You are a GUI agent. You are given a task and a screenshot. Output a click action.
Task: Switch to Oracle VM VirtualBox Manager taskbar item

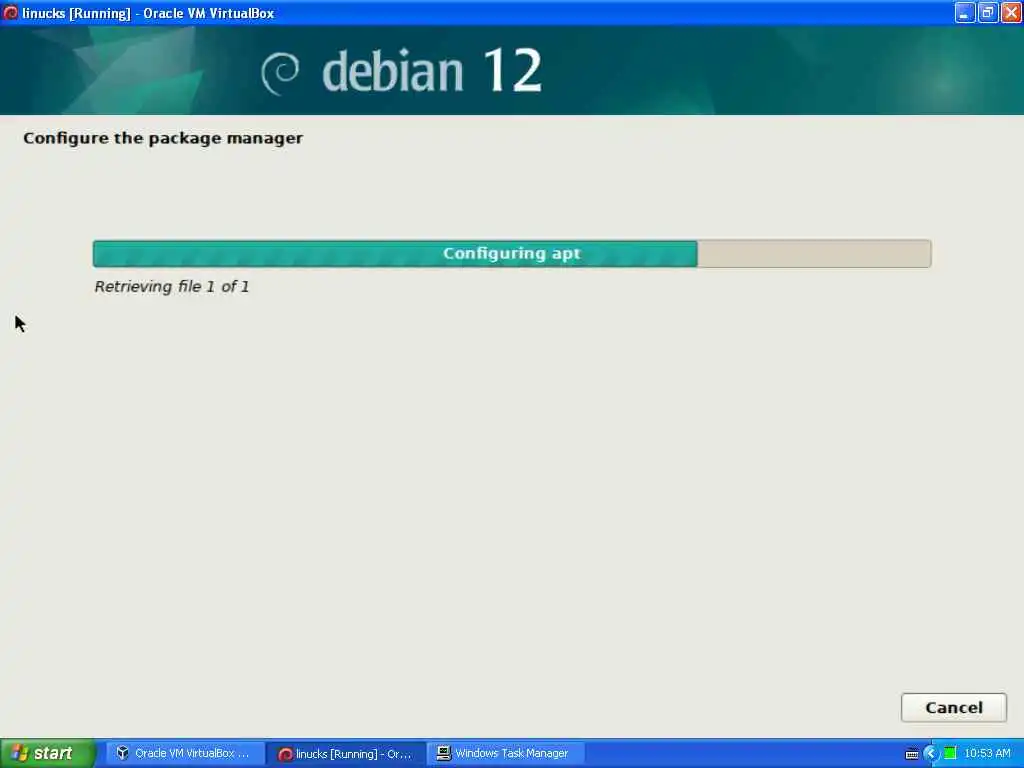click(x=185, y=753)
